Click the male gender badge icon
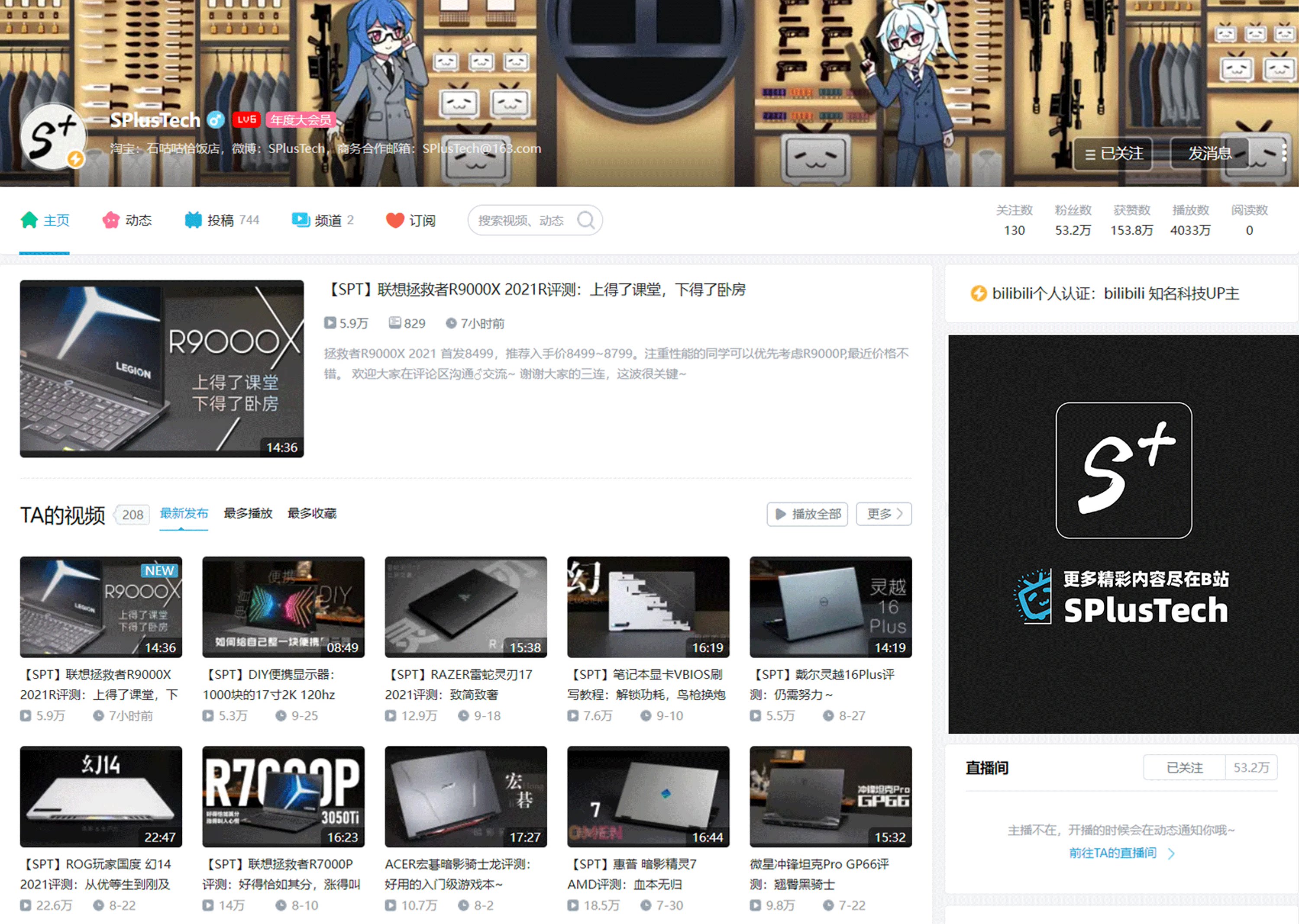The image size is (1299, 924). (215, 120)
